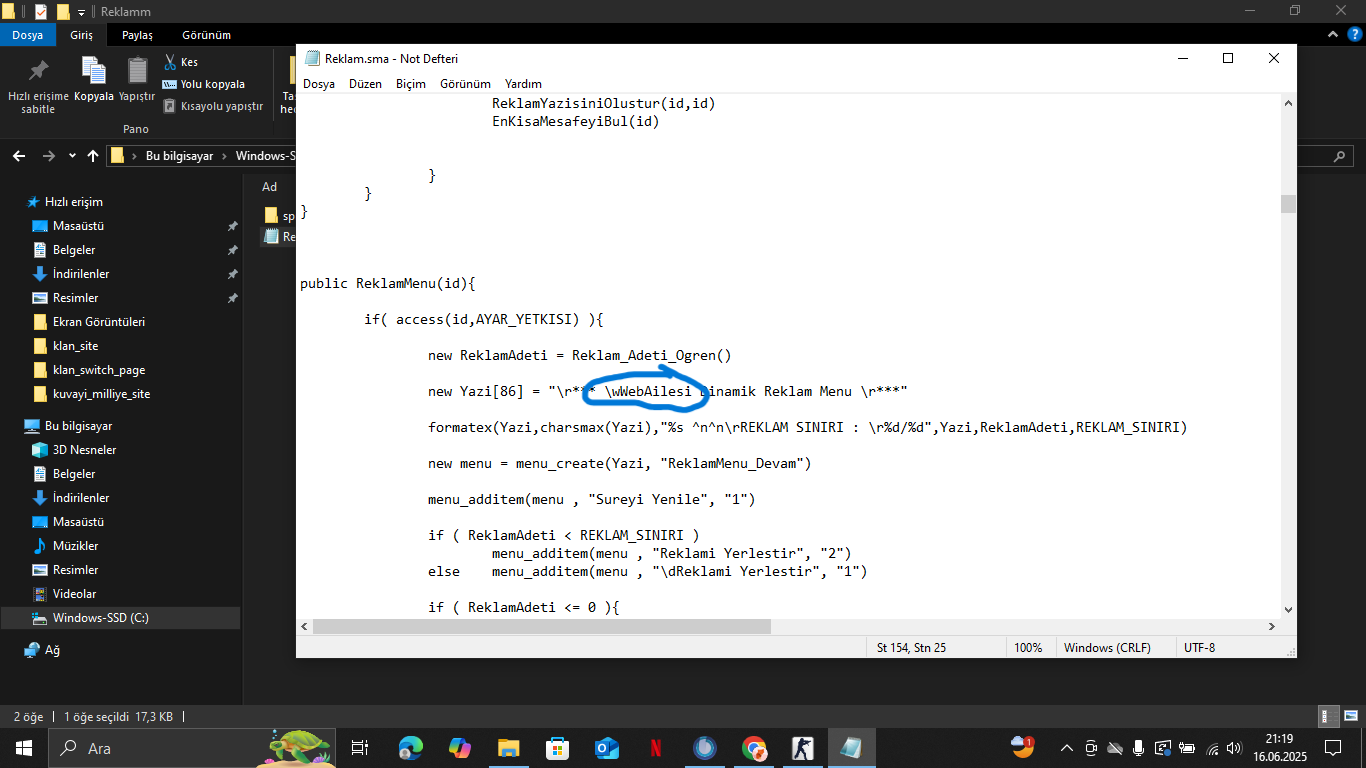Click the Kes scissors button
The image size is (1366, 768).
pos(181,62)
